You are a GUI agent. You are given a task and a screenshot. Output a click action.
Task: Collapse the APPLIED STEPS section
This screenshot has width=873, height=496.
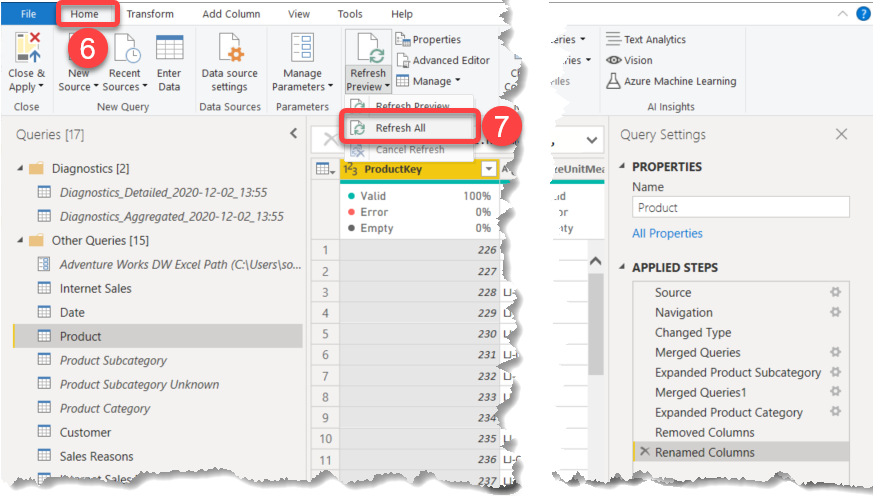click(622, 267)
